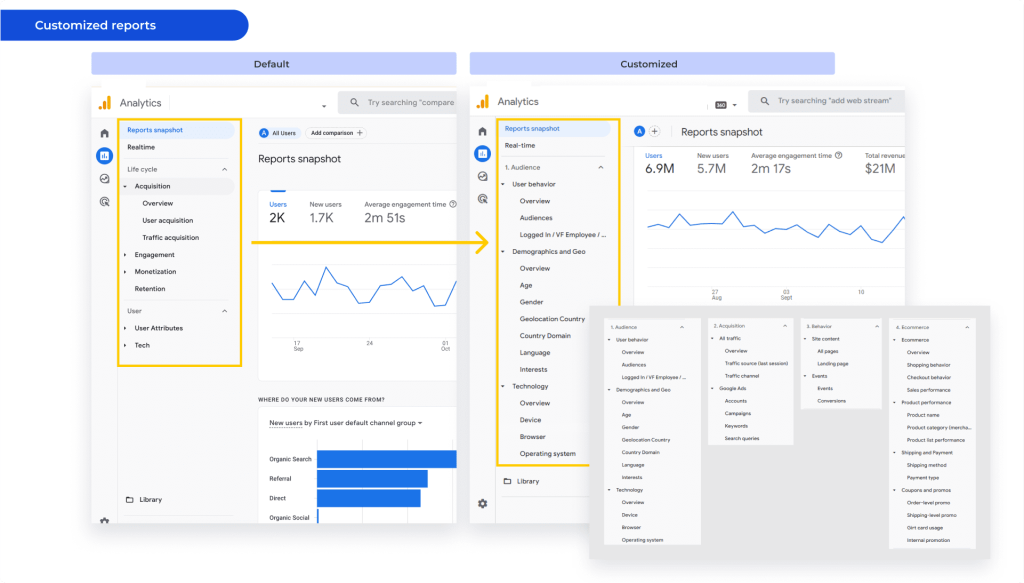This screenshot has height=583, width=1024.
Task: Open Explore icon in the Customized Analytics sidebar
Action: (482, 176)
